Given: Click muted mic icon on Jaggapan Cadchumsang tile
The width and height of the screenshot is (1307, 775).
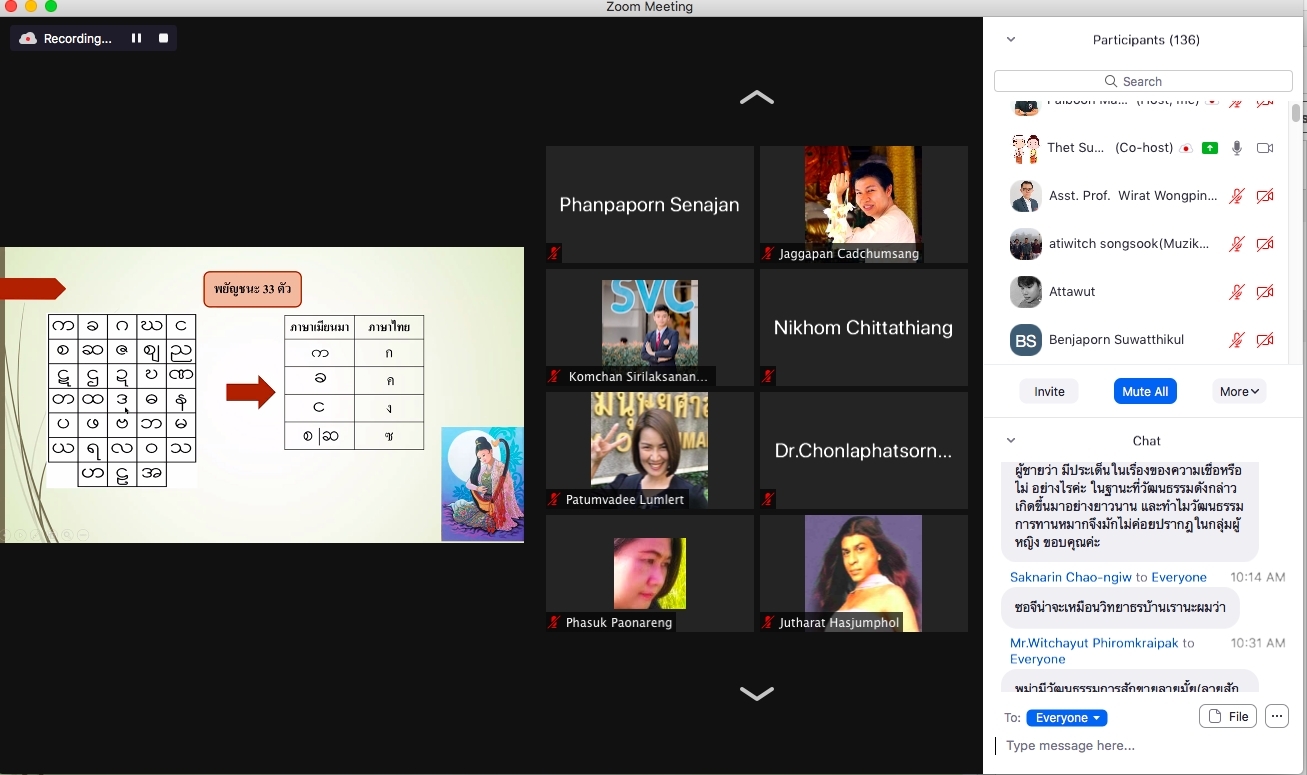Looking at the screenshot, I should (x=768, y=254).
